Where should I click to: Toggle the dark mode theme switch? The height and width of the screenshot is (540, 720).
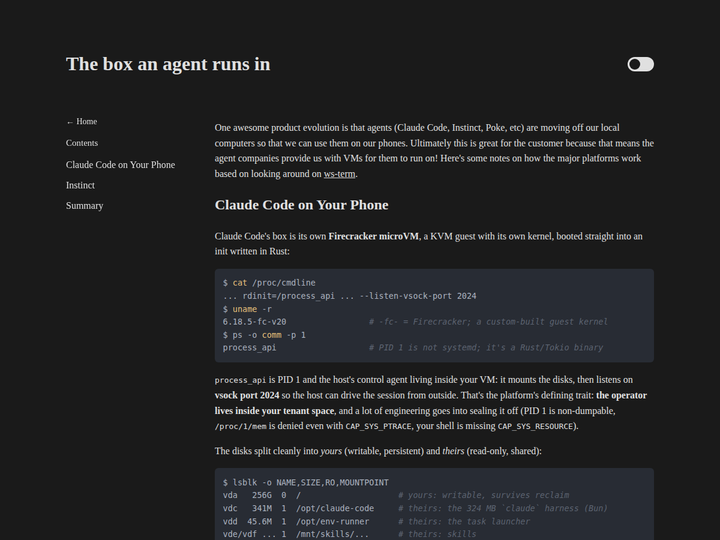(x=641, y=64)
